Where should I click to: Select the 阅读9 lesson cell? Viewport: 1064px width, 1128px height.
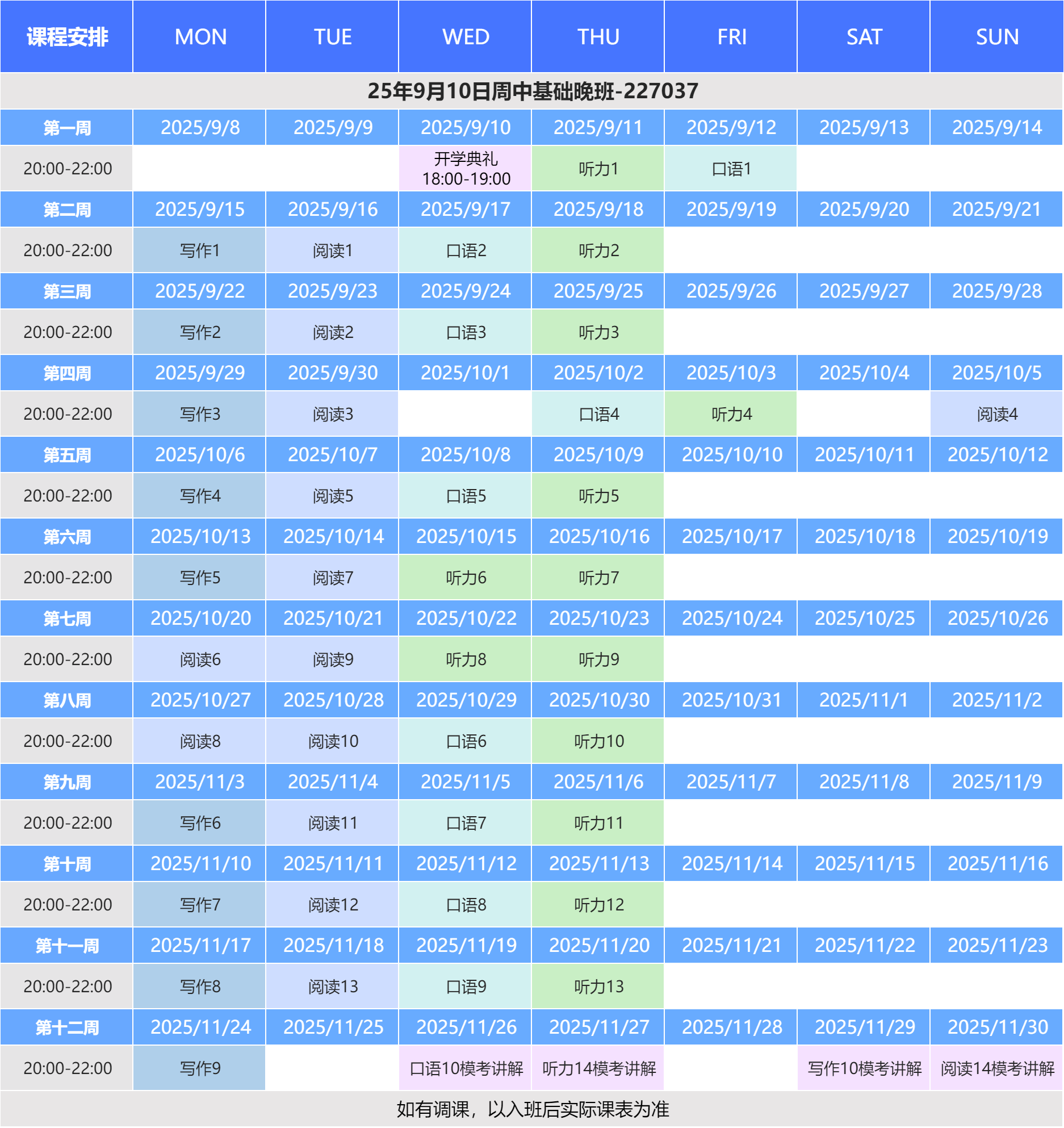333,659
